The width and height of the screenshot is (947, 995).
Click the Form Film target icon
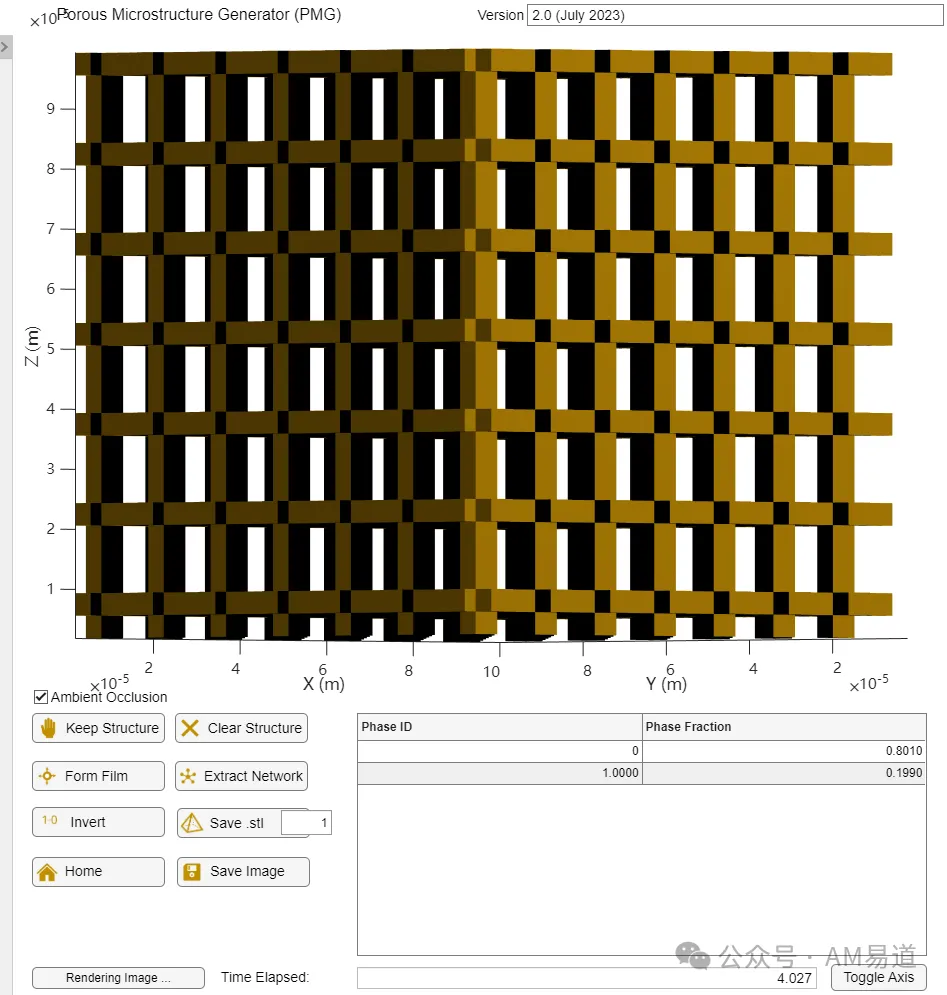pyautogui.click(x=47, y=776)
